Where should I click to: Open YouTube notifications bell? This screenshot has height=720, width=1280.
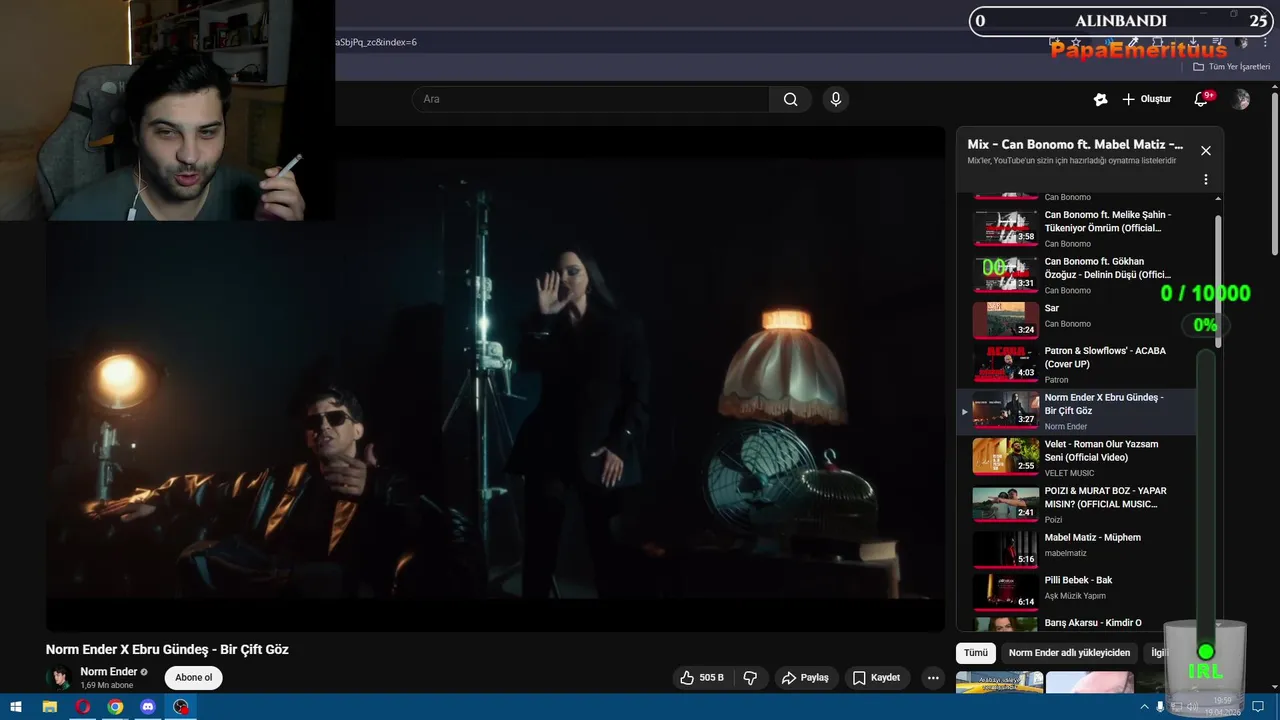[1201, 99]
